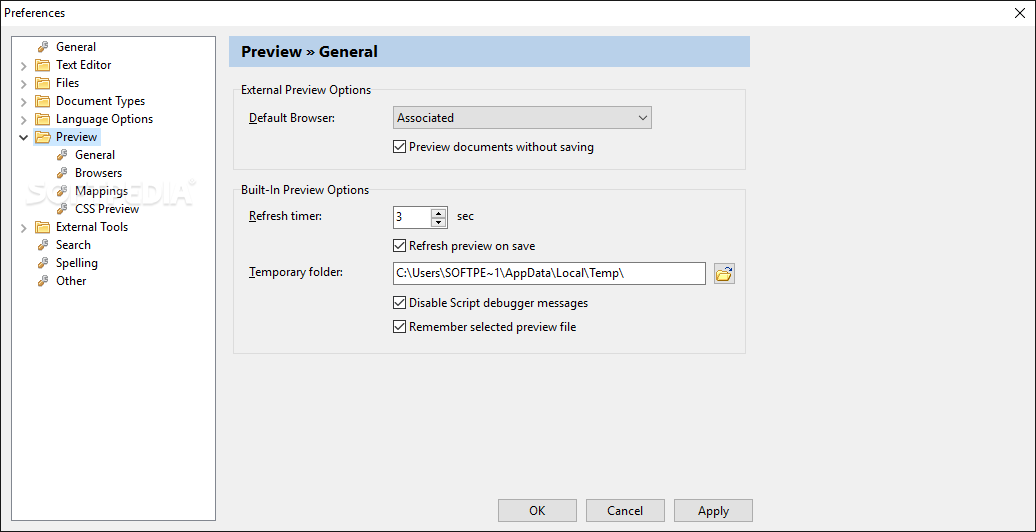
Task: Click the wrench icon next to CSS Preview
Action: pyautogui.click(x=62, y=209)
